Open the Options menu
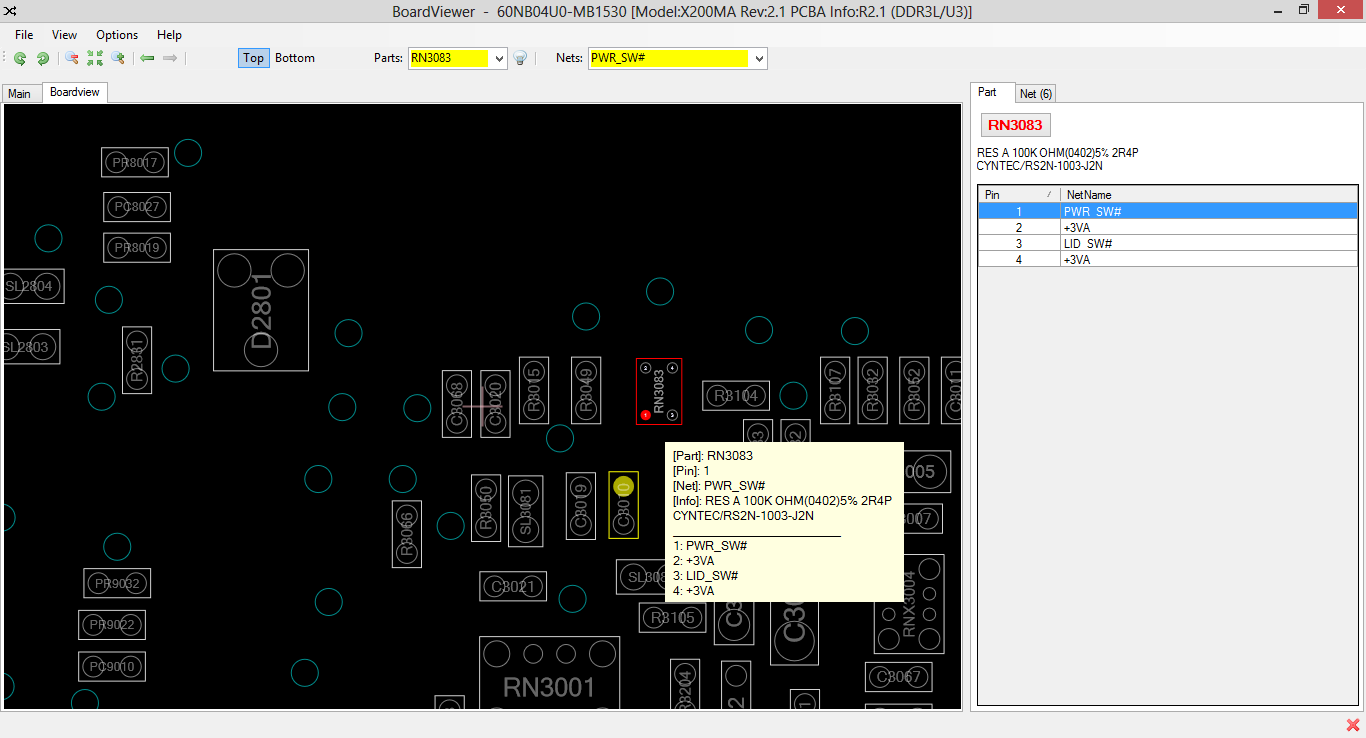Screen dimensions: 1366x738 (x=117, y=35)
